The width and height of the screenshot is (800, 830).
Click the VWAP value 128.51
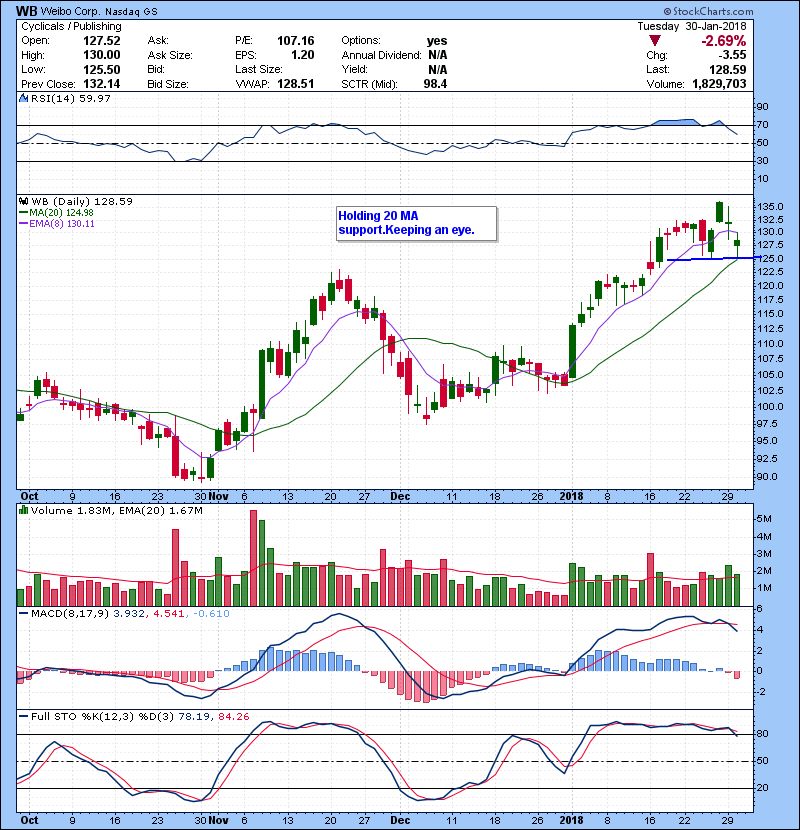[x=295, y=84]
